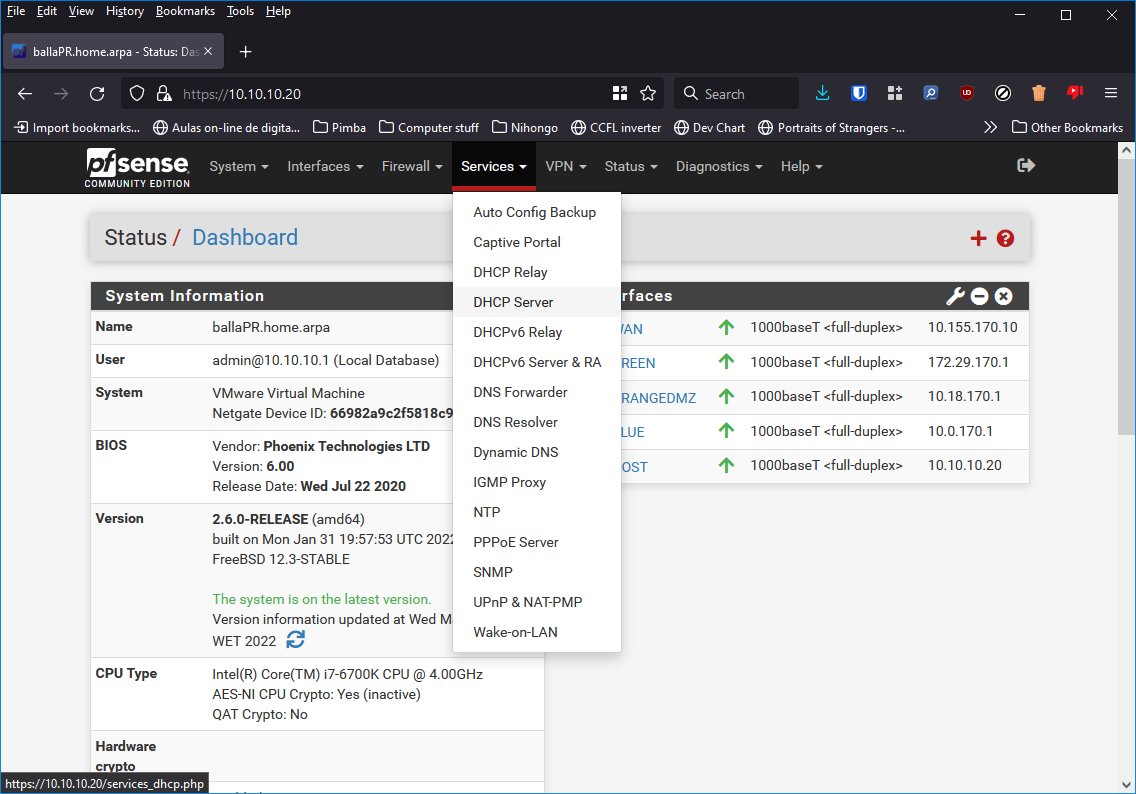1136x794 pixels.
Task: Click the Dashboard breadcrumb link
Action: click(245, 238)
